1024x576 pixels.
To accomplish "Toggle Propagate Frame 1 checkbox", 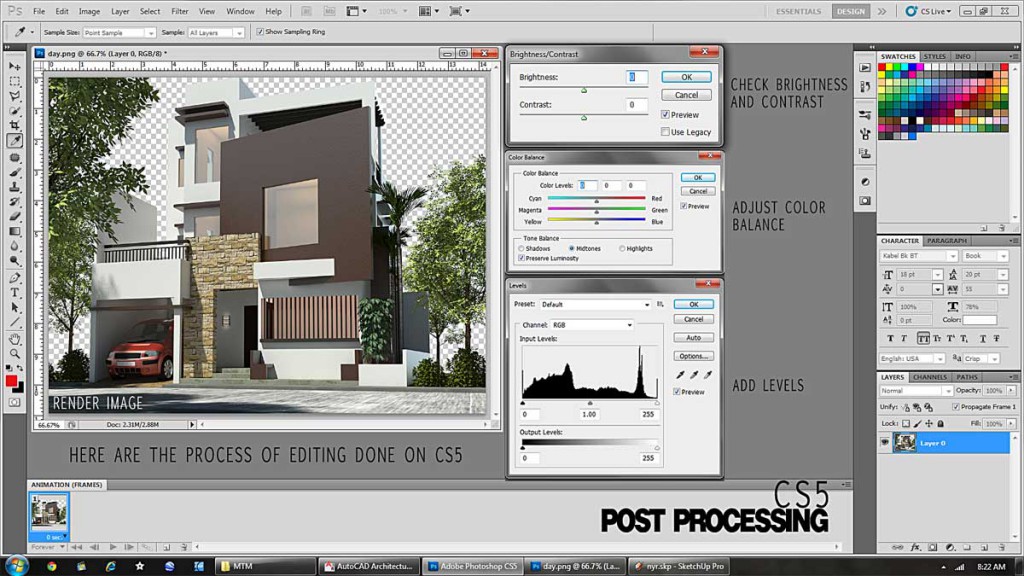I will [955, 407].
